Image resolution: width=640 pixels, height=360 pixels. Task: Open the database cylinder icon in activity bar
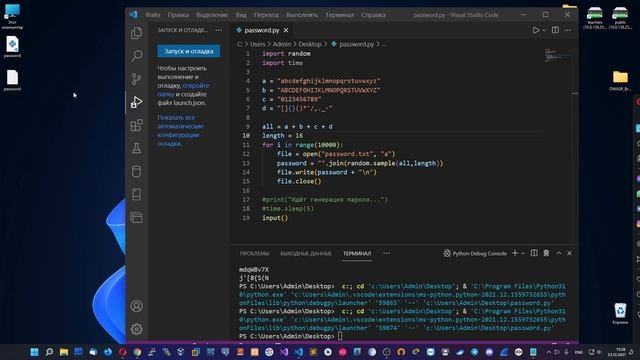(x=137, y=171)
